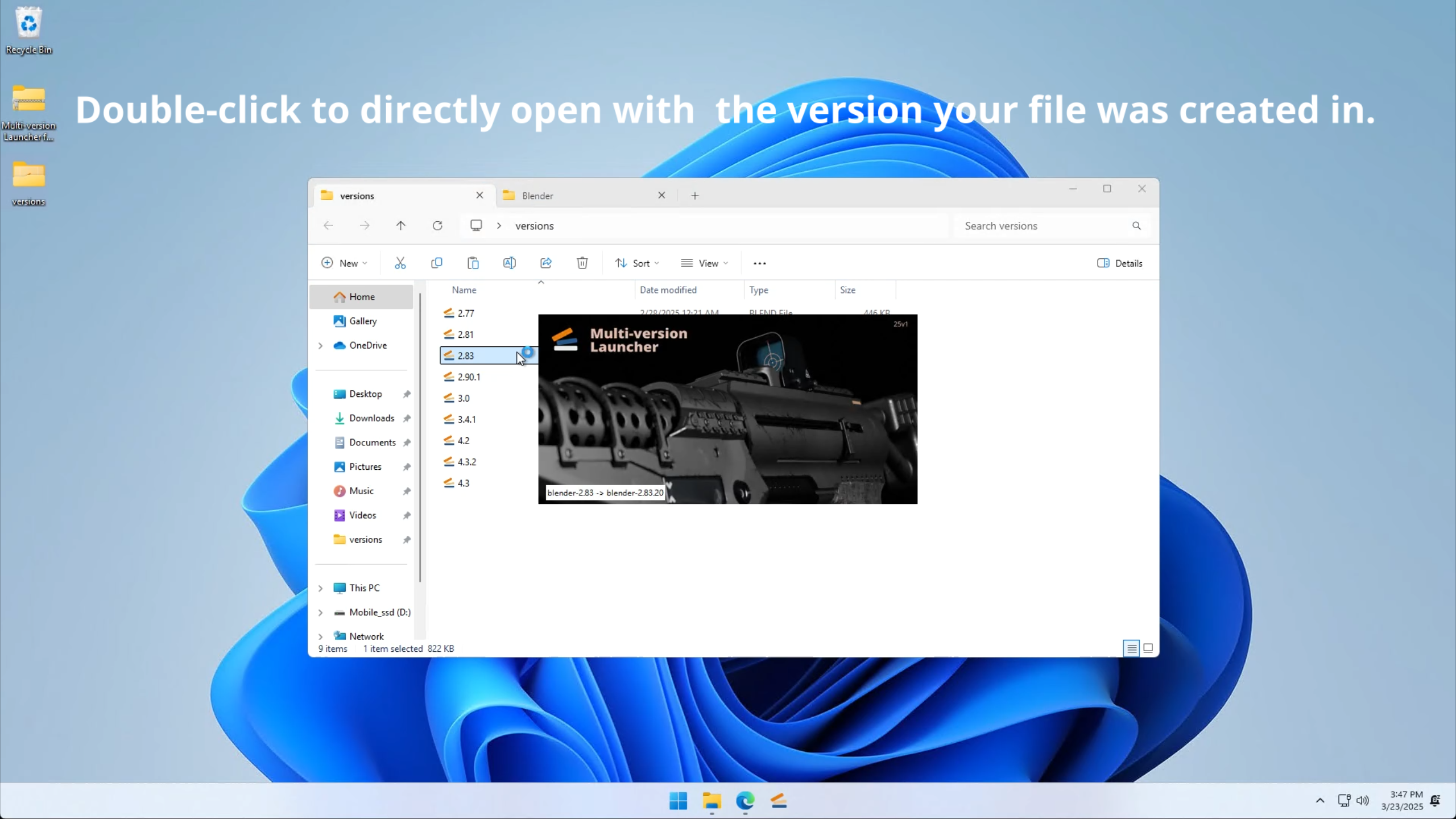The image size is (1456, 819).
Task: Open notifications bell in tray
Action: pyautogui.click(x=1435, y=801)
